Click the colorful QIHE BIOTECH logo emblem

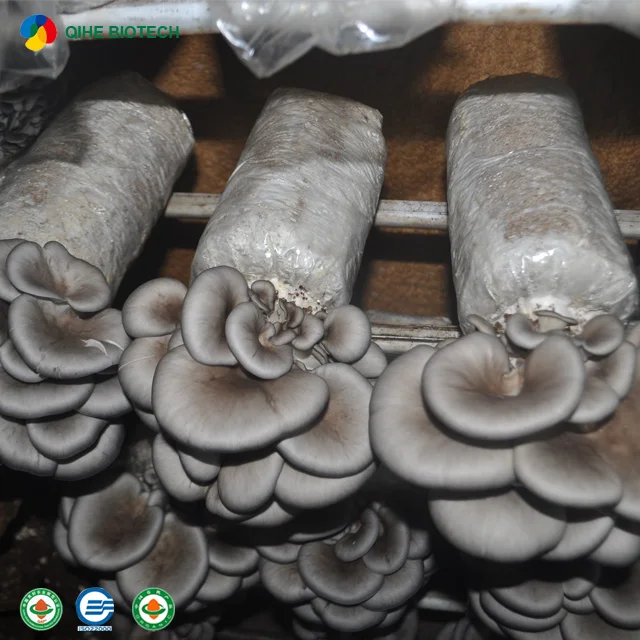click(38, 33)
